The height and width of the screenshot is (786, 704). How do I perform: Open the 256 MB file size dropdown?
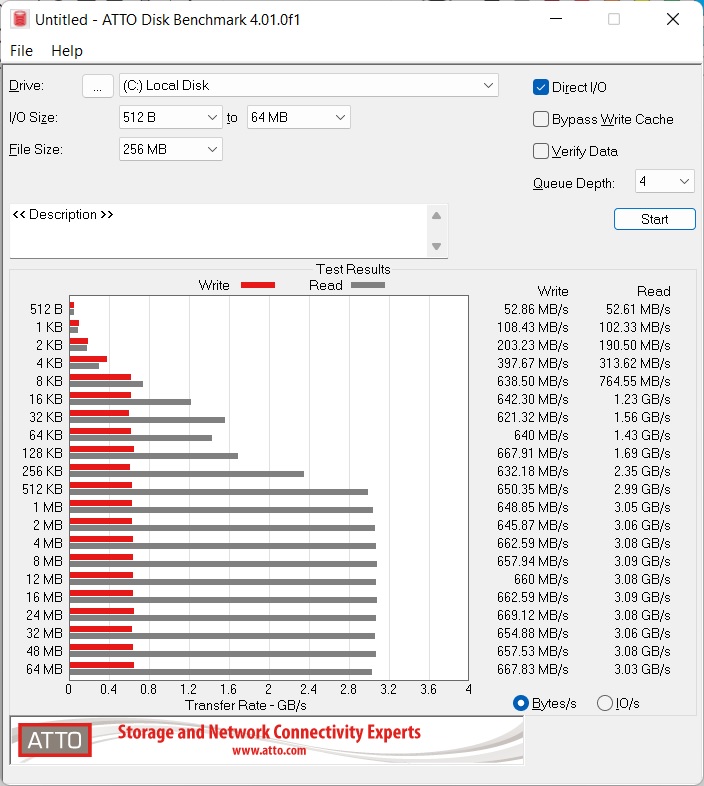coord(170,149)
